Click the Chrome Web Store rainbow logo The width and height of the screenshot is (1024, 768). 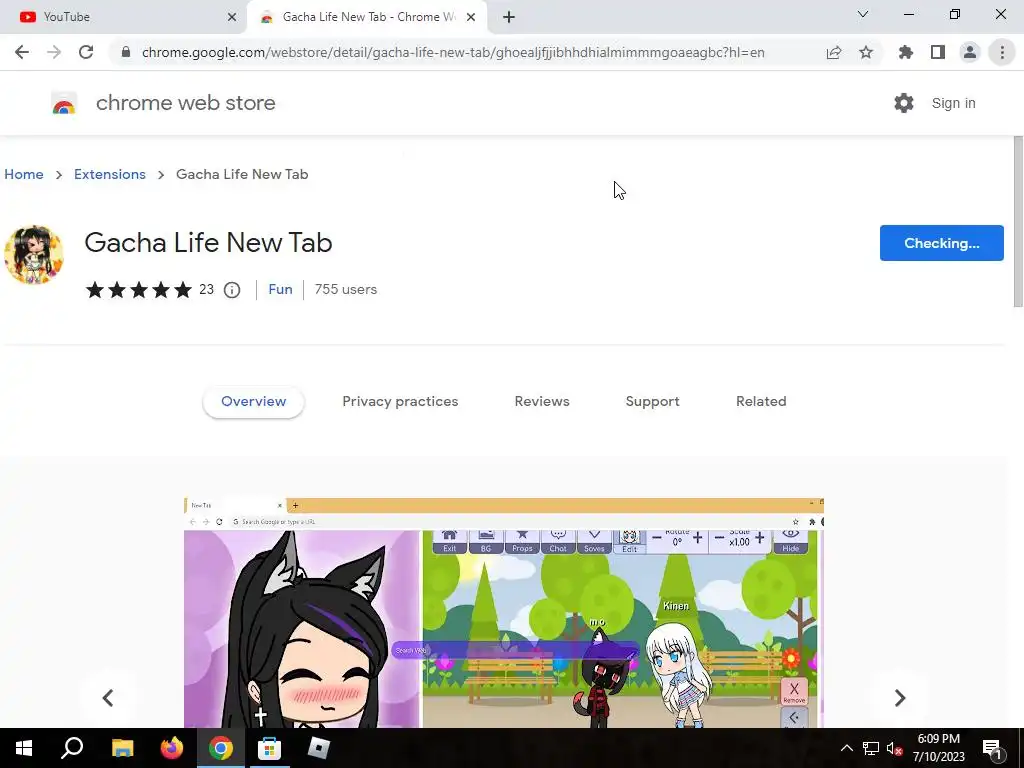click(x=64, y=103)
